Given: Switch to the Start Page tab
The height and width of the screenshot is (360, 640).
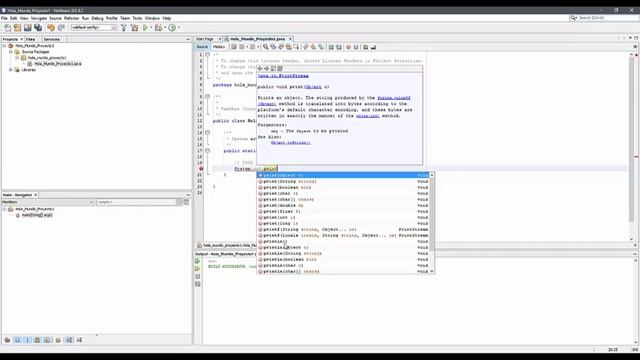Looking at the screenshot, I should coord(205,39).
